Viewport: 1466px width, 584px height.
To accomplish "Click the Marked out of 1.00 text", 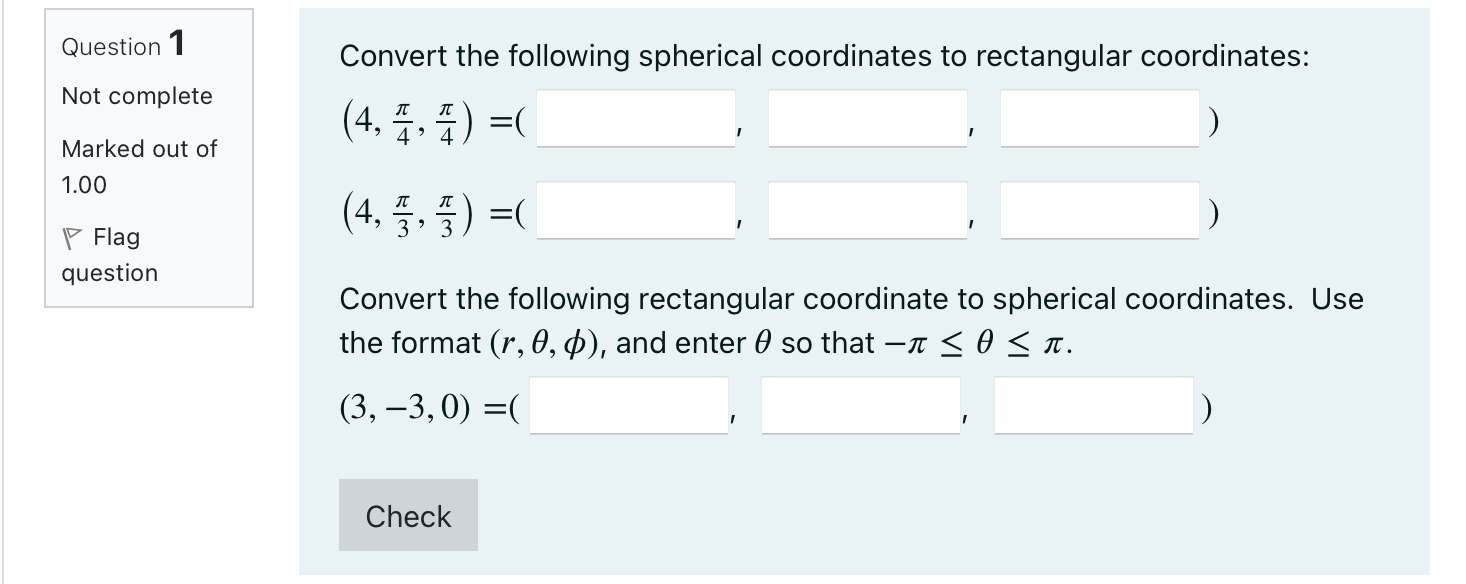I will 139,166.
